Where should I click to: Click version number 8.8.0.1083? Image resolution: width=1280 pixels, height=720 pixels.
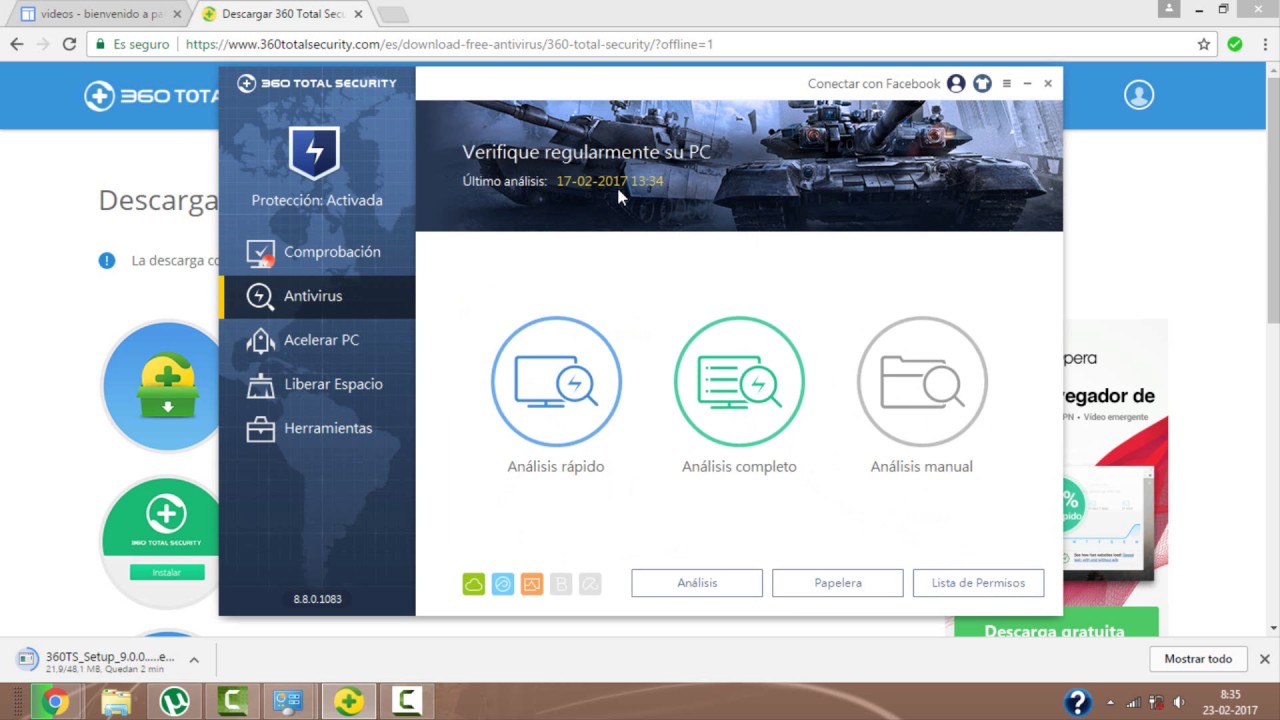pos(317,599)
